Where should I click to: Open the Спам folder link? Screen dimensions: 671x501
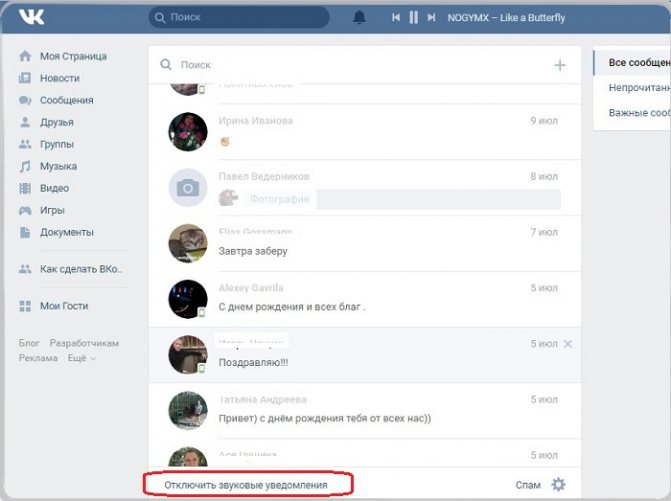point(528,485)
